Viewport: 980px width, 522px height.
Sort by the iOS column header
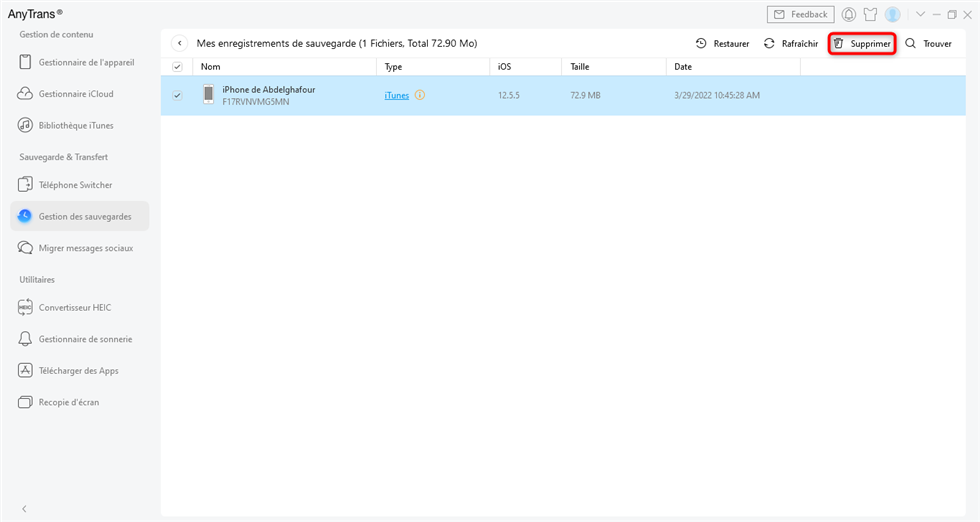504,67
